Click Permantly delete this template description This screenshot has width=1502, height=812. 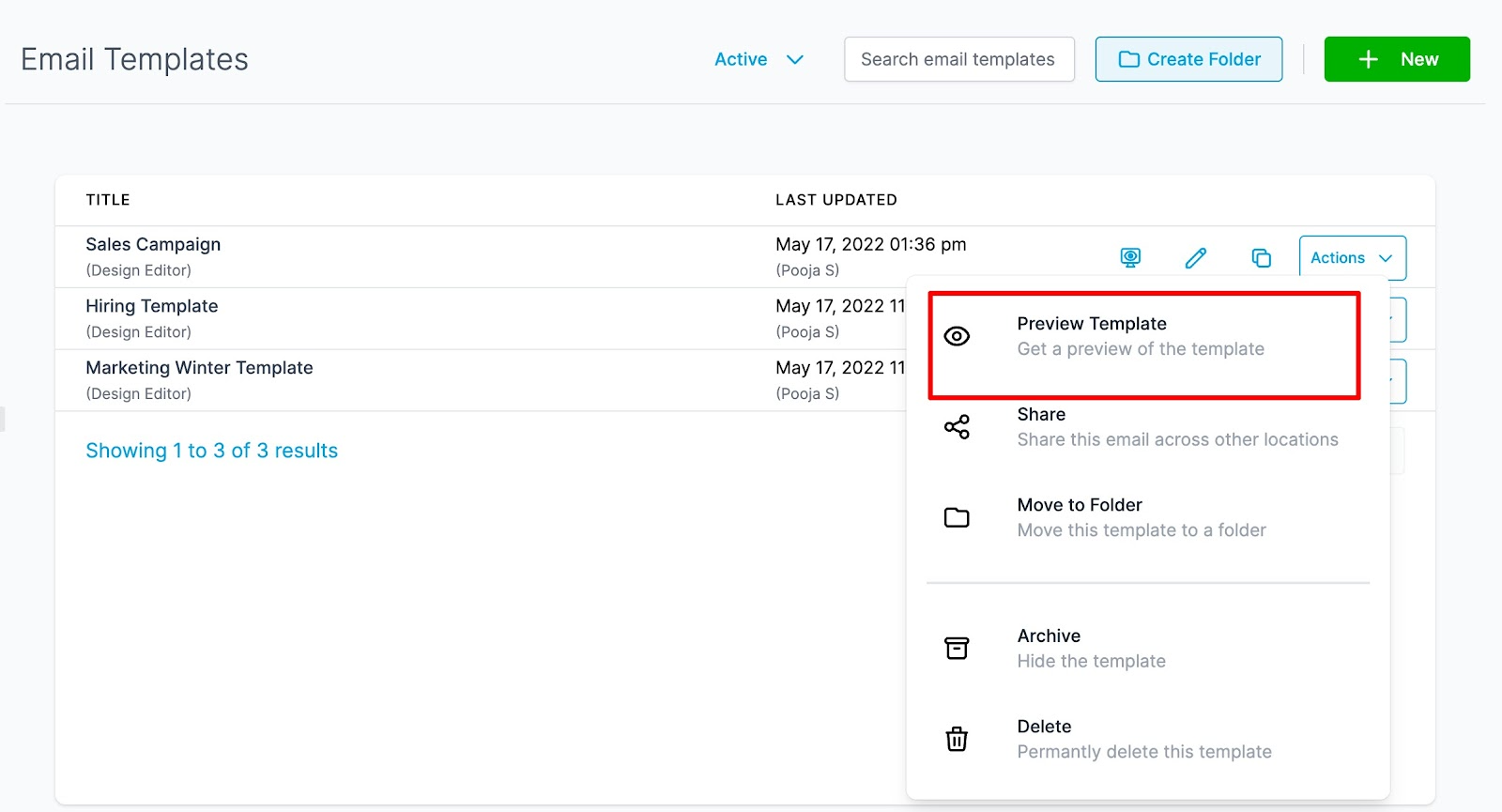click(x=1144, y=752)
